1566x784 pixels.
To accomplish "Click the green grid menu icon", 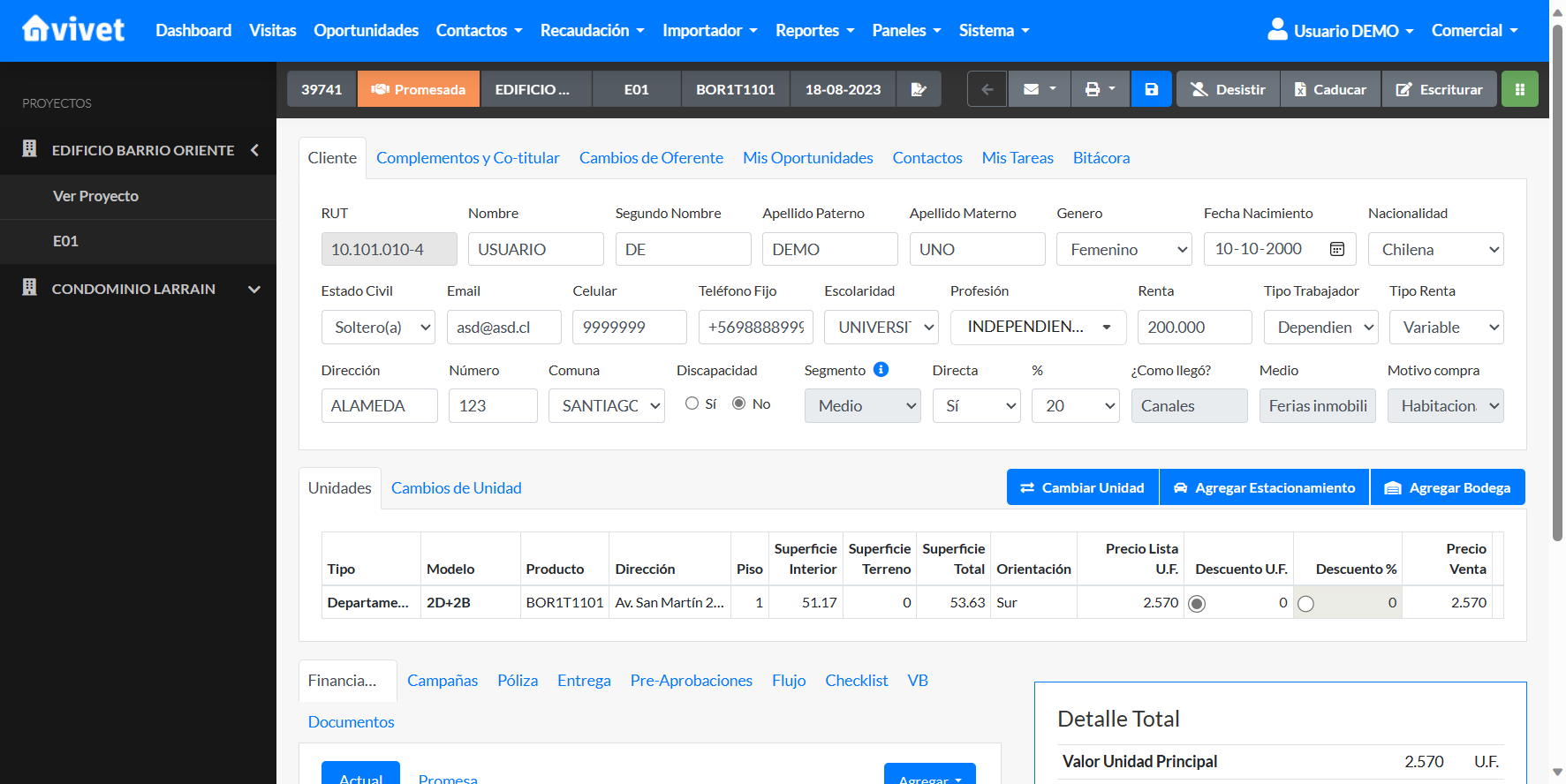I will click(1519, 89).
